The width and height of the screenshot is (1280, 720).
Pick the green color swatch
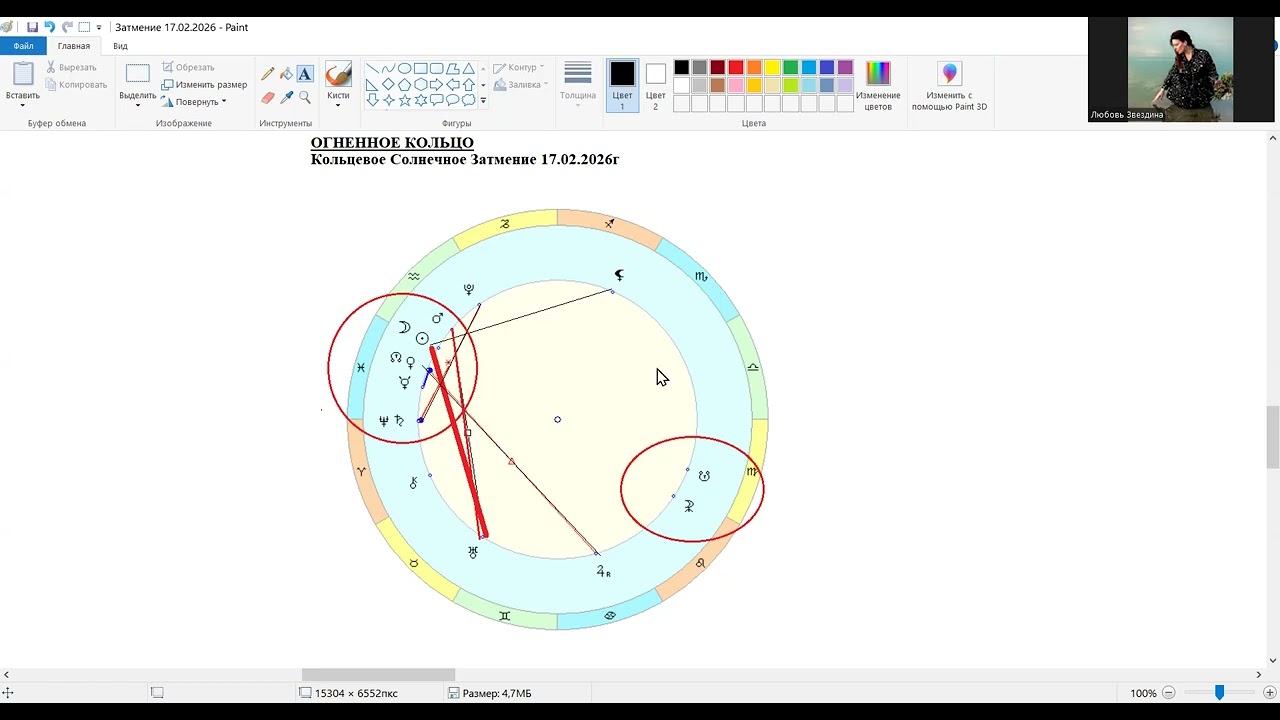point(790,68)
